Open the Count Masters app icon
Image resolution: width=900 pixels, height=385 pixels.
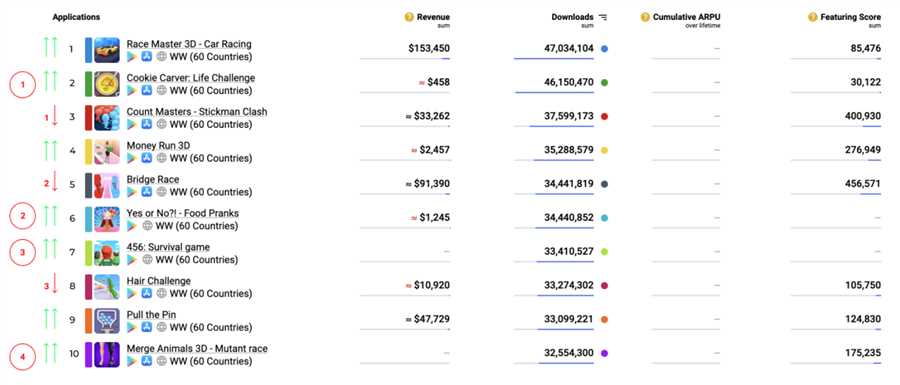click(x=107, y=118)
